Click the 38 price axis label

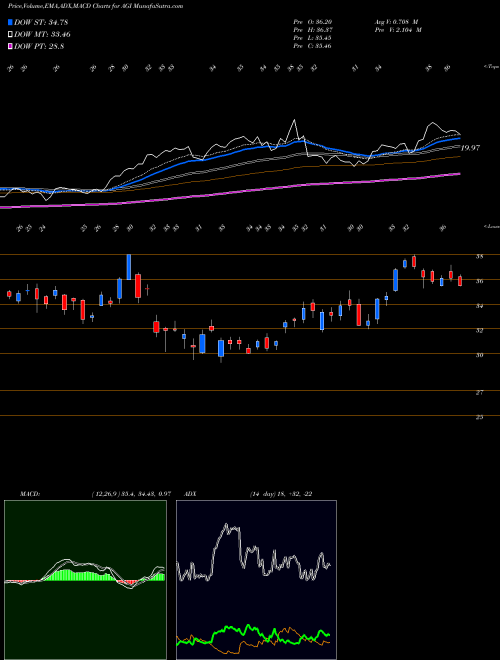(x=479, y=256)
